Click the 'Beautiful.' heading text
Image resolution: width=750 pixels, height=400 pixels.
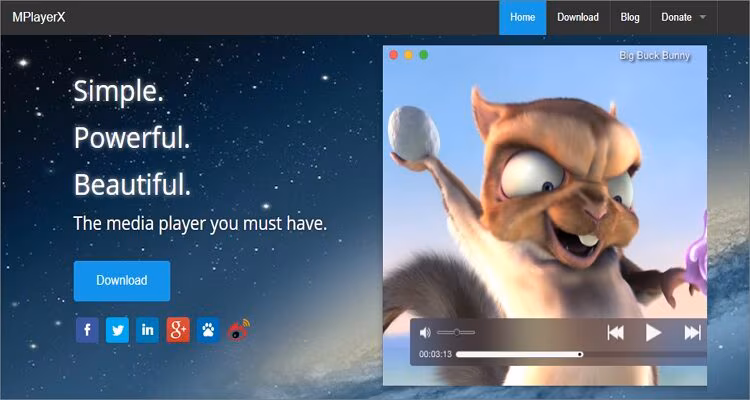coord(132,185)
